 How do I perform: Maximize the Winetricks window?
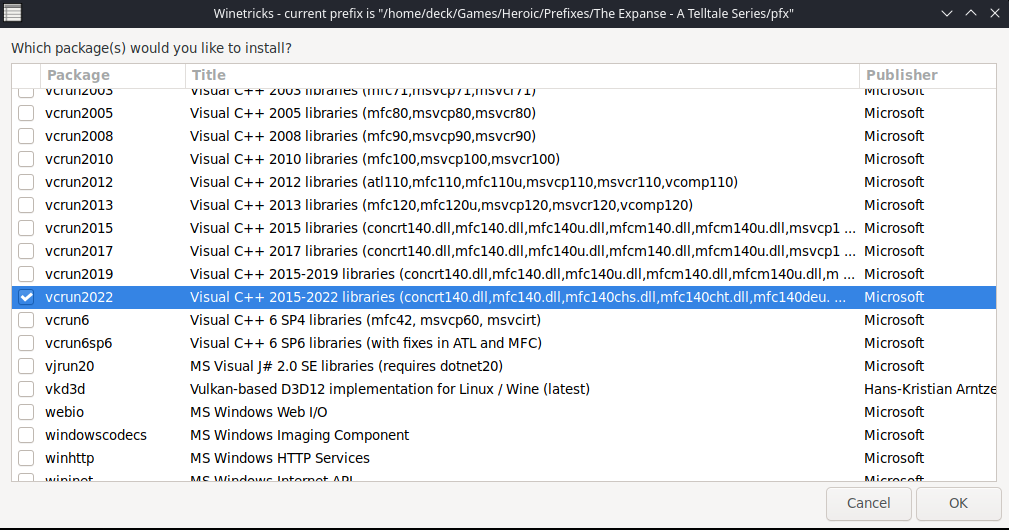970,14
